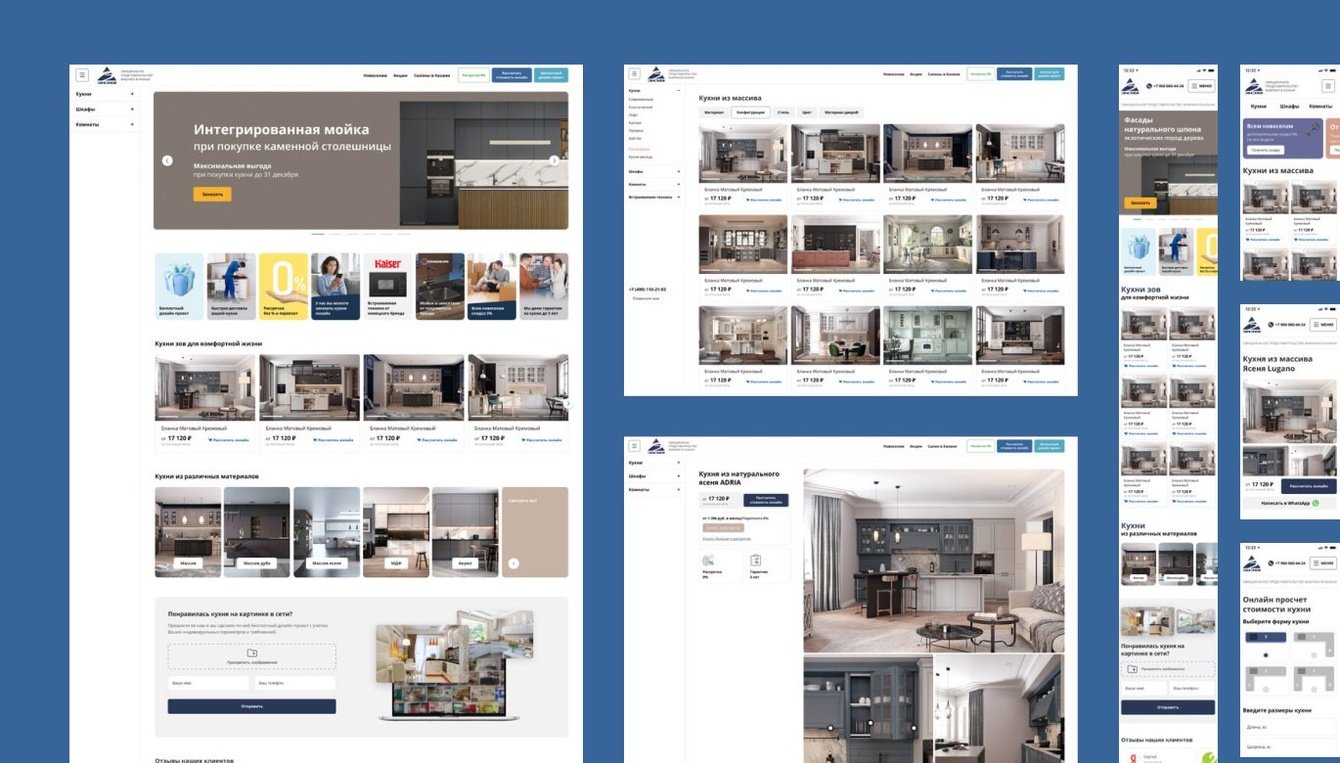1340x763 pixels.
Task: Go to the previous hero banner slide
Action: click(x=167, y=161)
